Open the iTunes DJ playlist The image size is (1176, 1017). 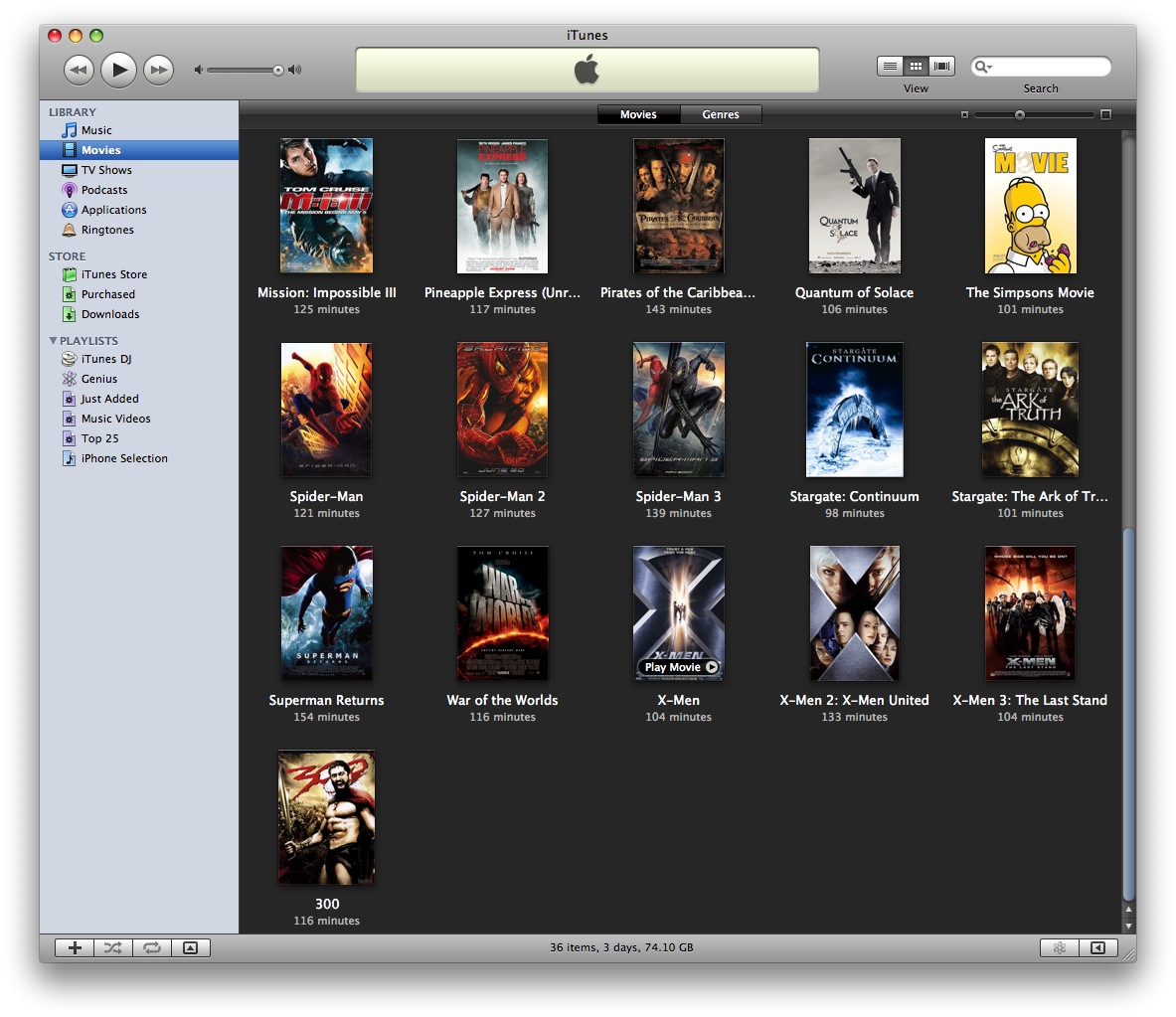(139, 359)
